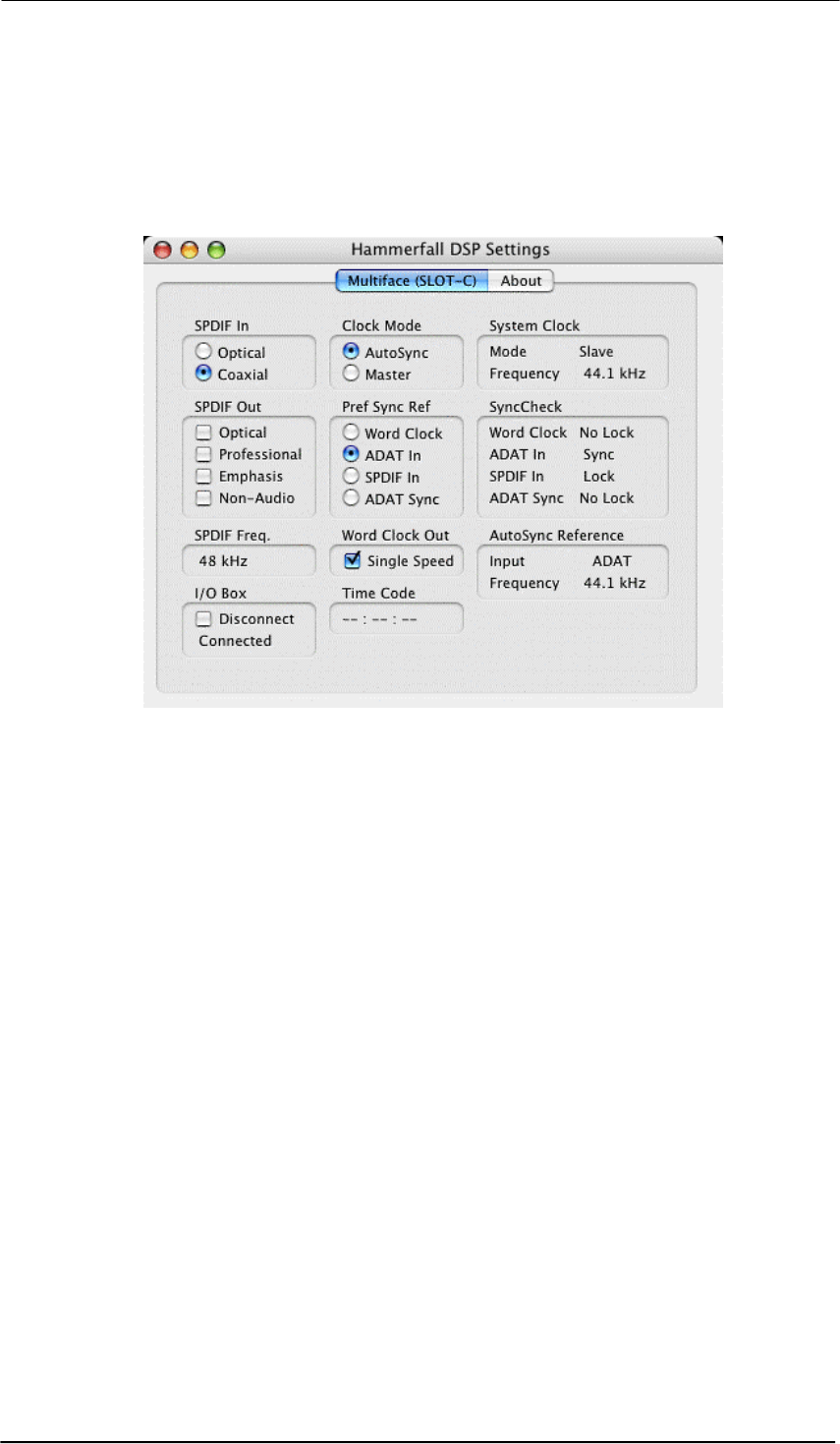
Task: Click the SPDIF Freq. group label
Action: click(232, 536)
